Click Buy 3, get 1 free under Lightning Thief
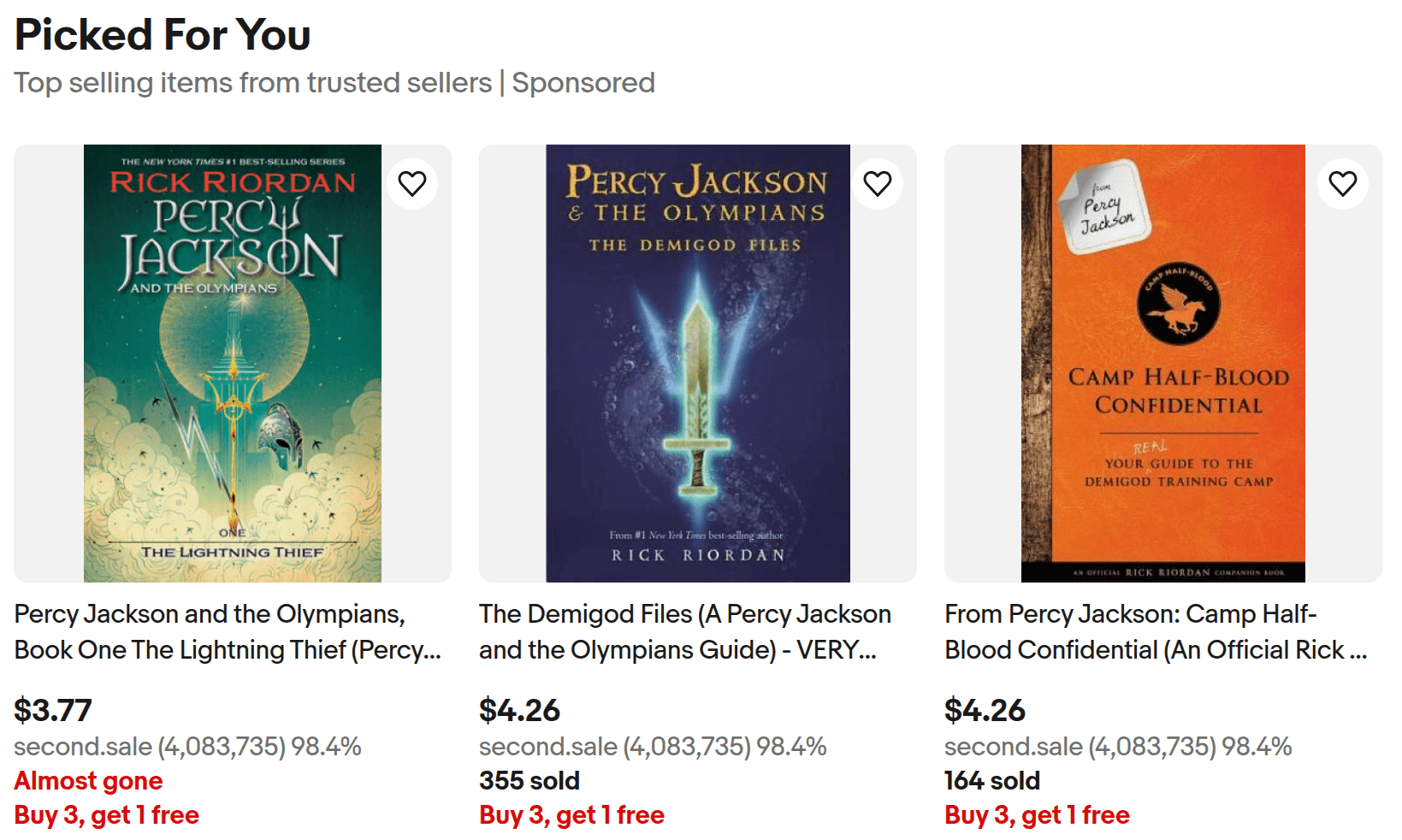Viewport: 1402px width, 840px height. (107, 815)
